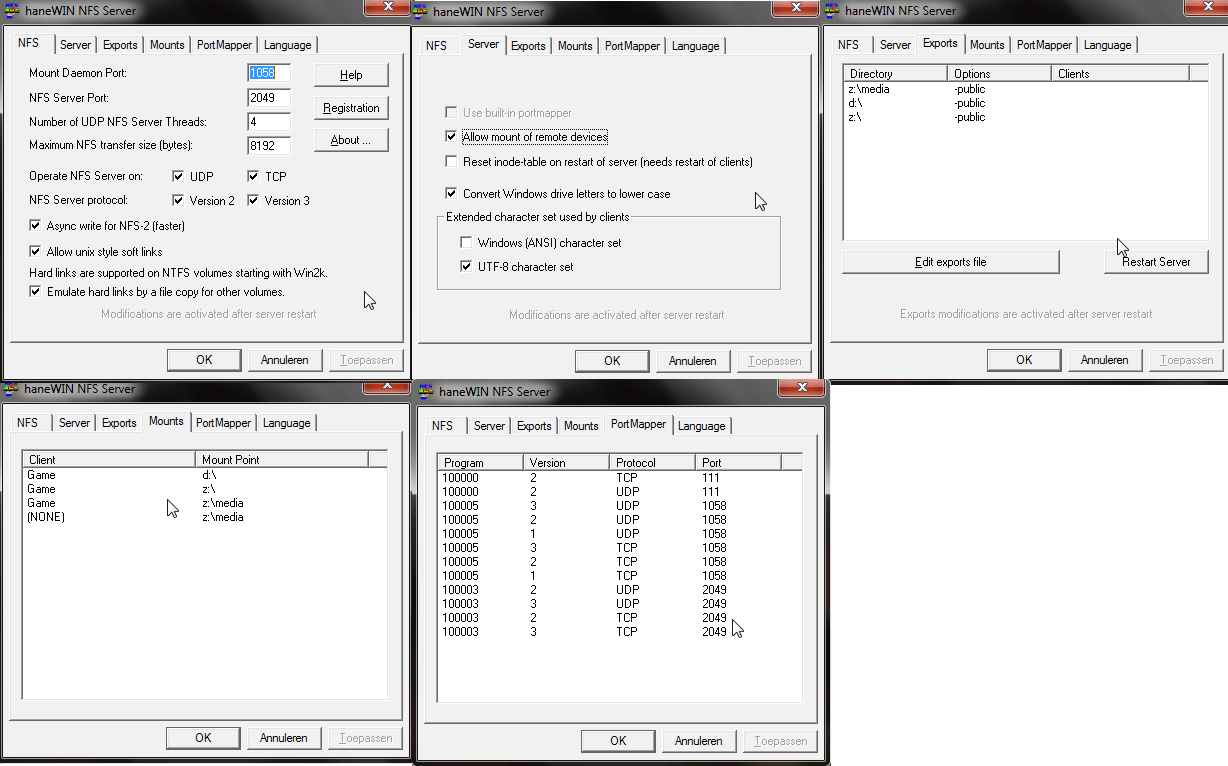Open the Language tab in the NFS port settings window
Viewport: 1228px width, 766px height.
(288, 45)
